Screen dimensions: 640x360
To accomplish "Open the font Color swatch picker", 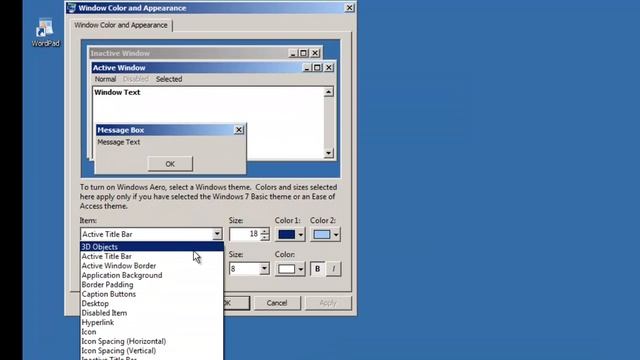I will (290, 269).
